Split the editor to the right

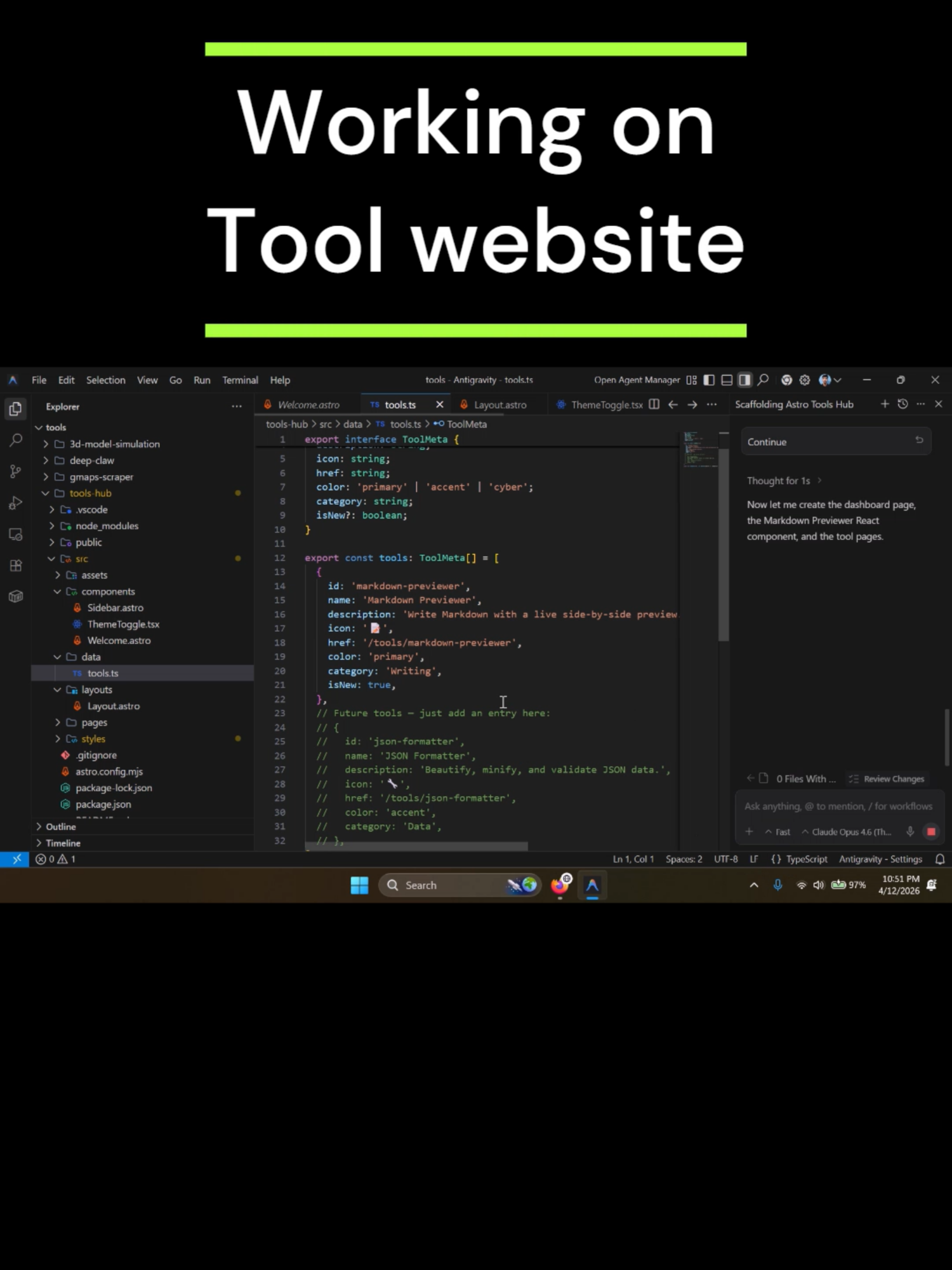point(654,404)
